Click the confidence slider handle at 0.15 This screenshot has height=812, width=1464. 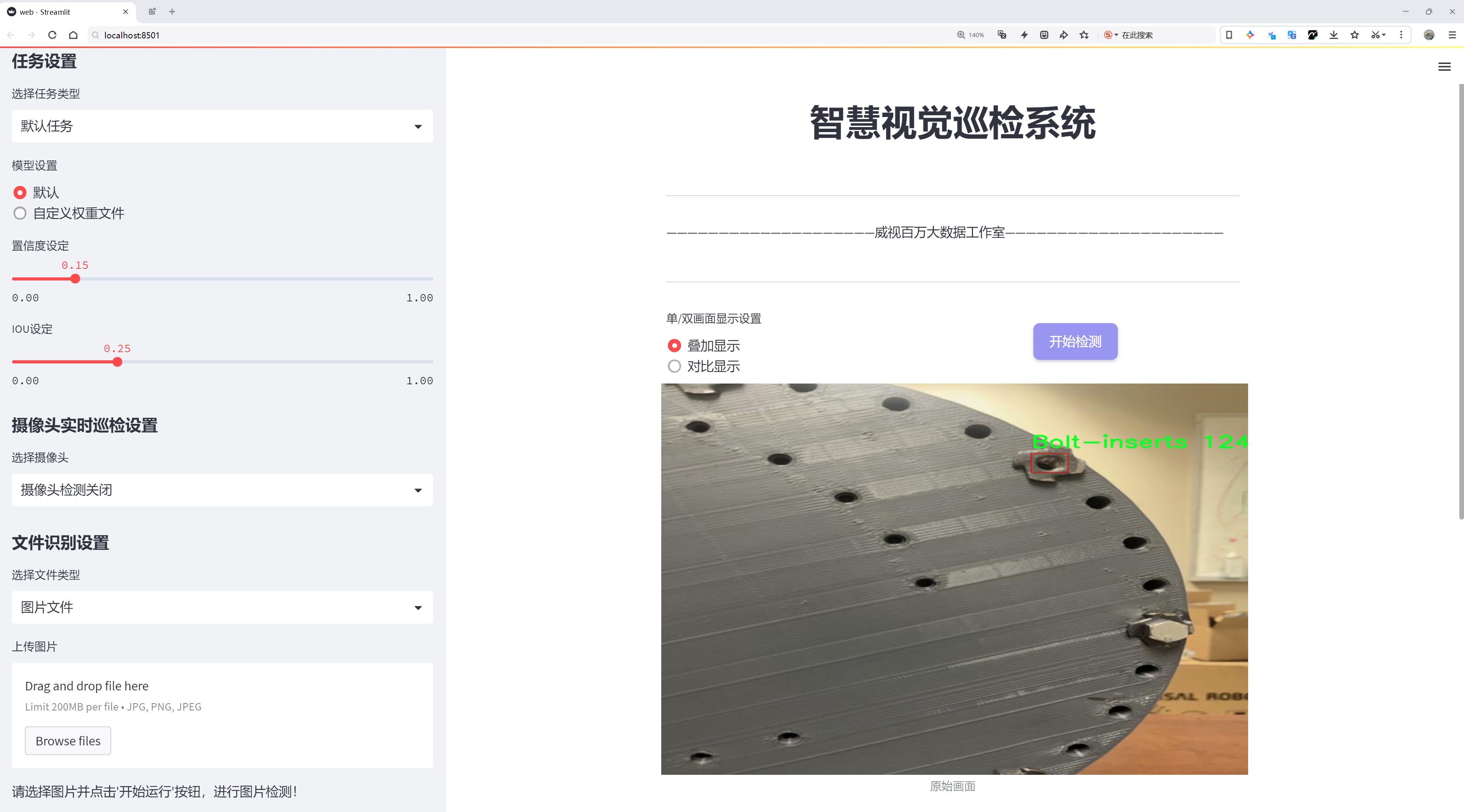pos(75,279)
